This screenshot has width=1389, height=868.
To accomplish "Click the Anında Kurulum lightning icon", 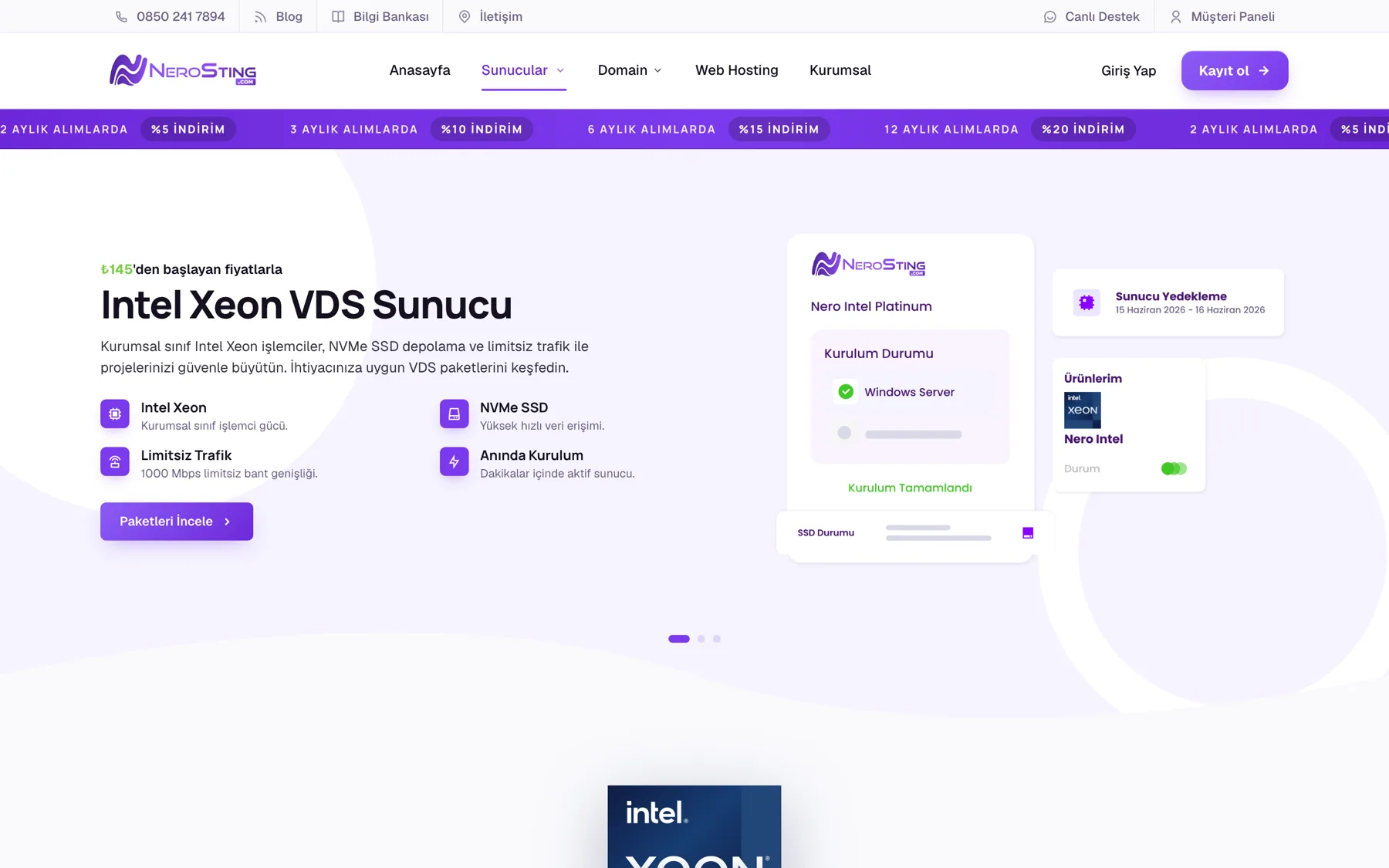I will click(x=455, y=462).
